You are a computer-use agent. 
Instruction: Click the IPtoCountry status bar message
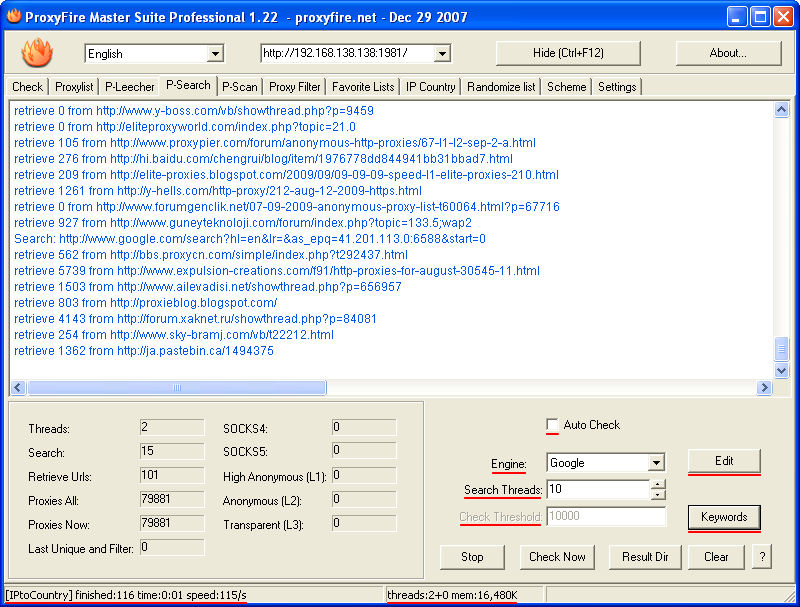(126, 595)
